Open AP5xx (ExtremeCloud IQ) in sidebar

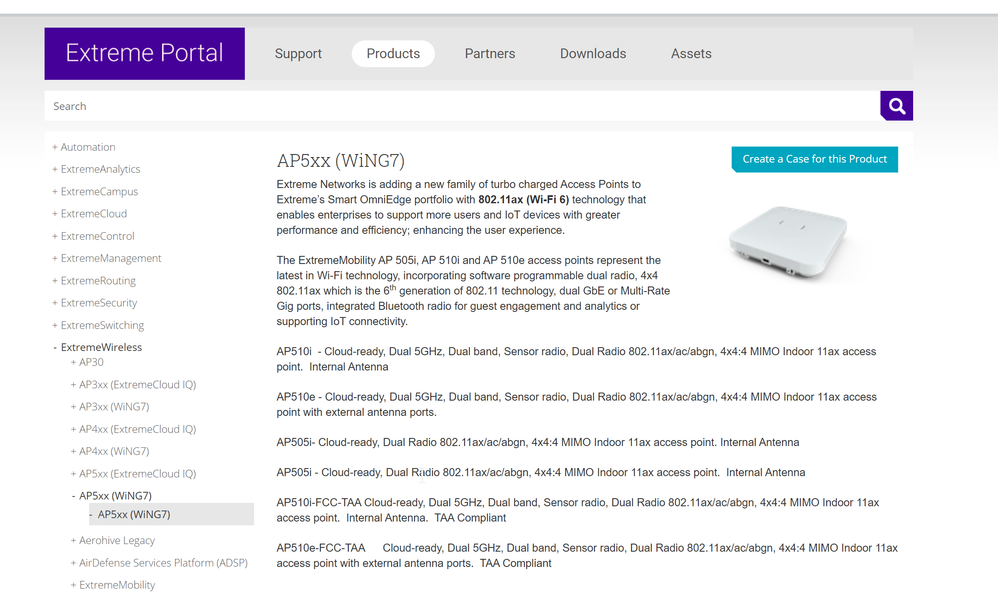pyautogui.click(x=134, y=473)
